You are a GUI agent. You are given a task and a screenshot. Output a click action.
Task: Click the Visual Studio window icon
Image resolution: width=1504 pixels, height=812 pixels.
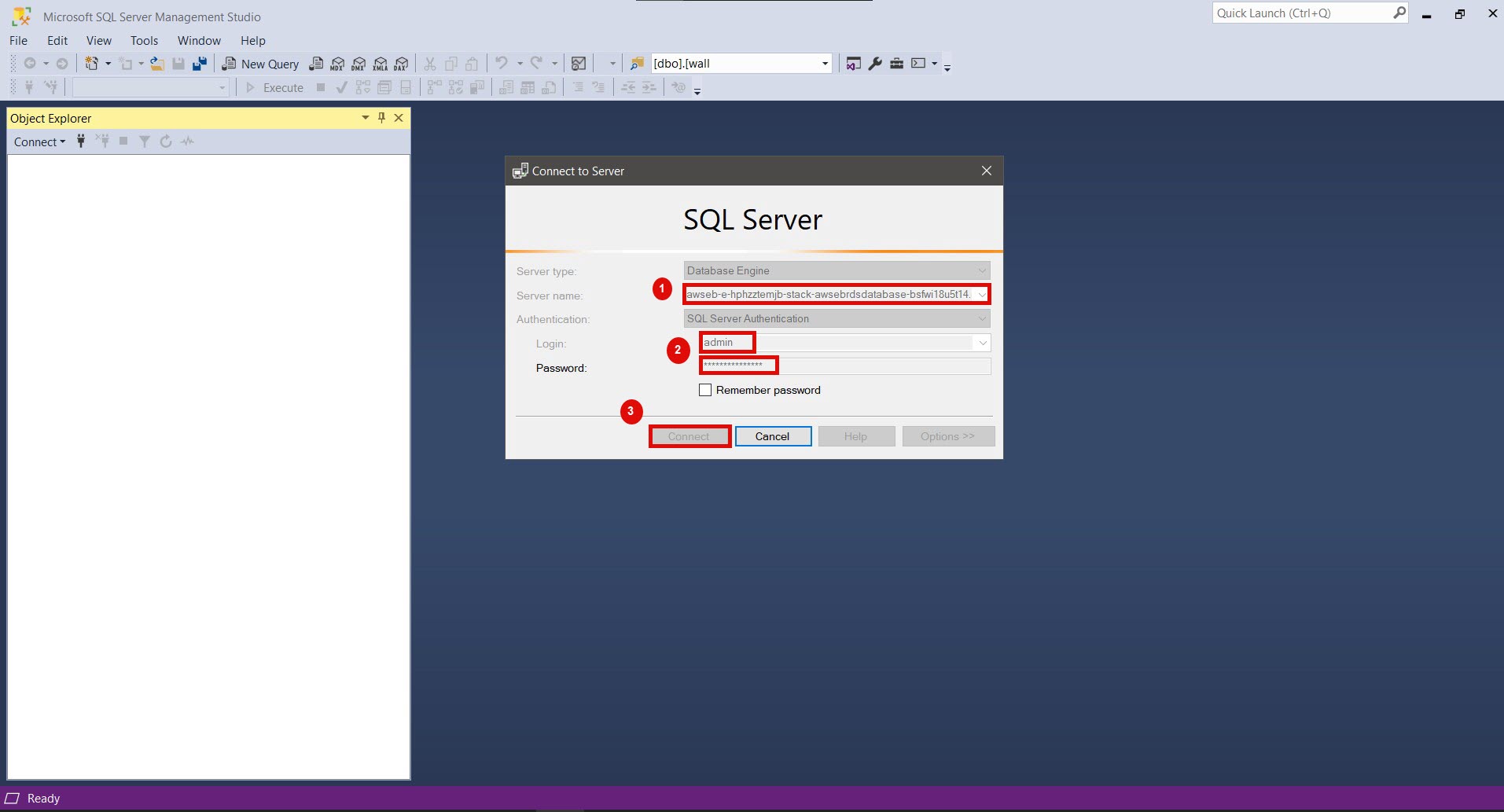(853, 64)
